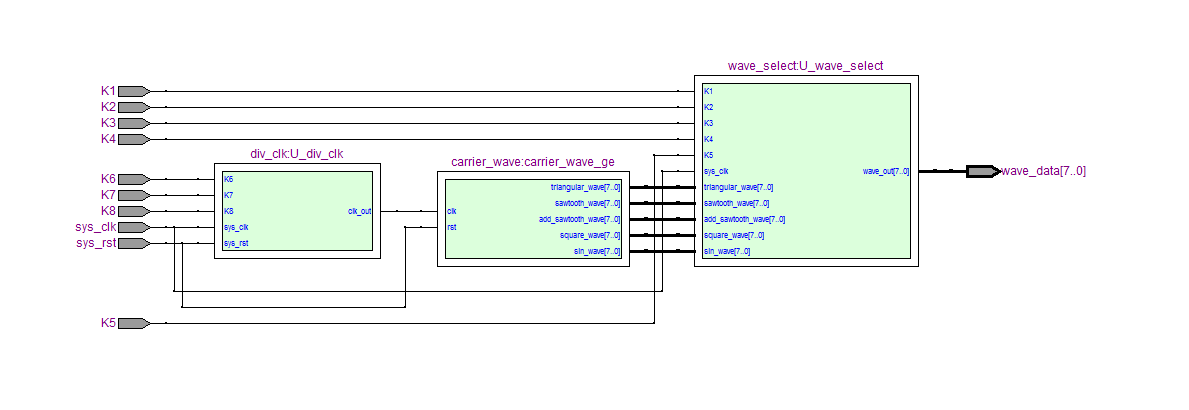
Task: Select the K6 input pin symbol
Action: 133,179
